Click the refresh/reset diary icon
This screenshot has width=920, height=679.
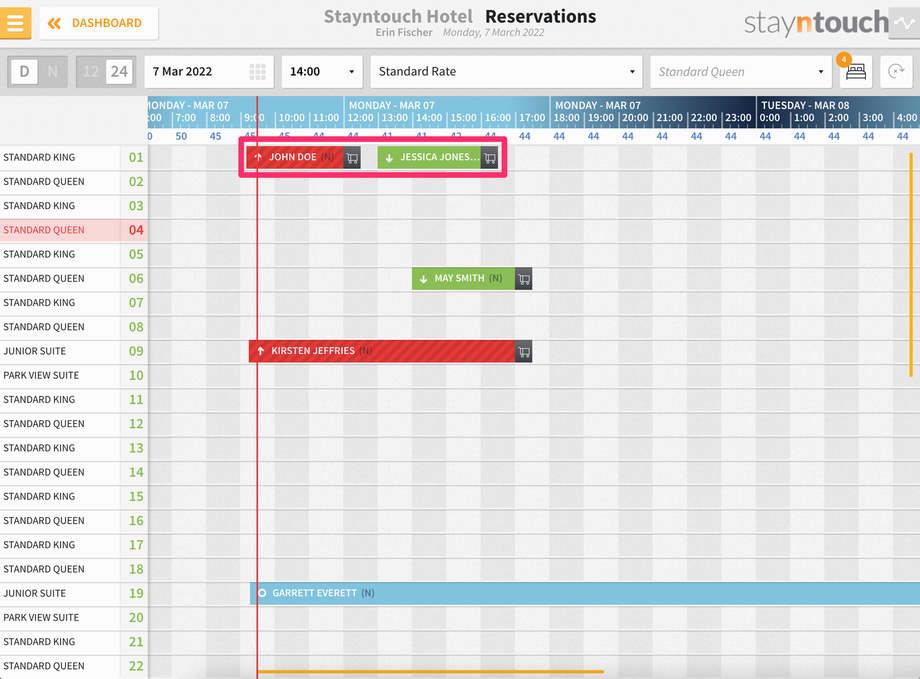(x=896, y=72)
